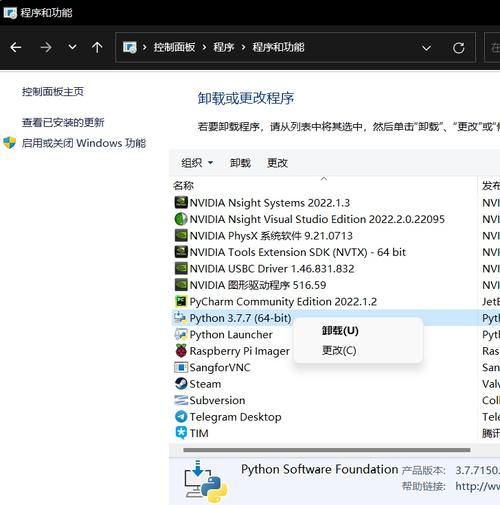
Task: Click the 程序和功能 title bar icon
Action: [x=10, y=13]
